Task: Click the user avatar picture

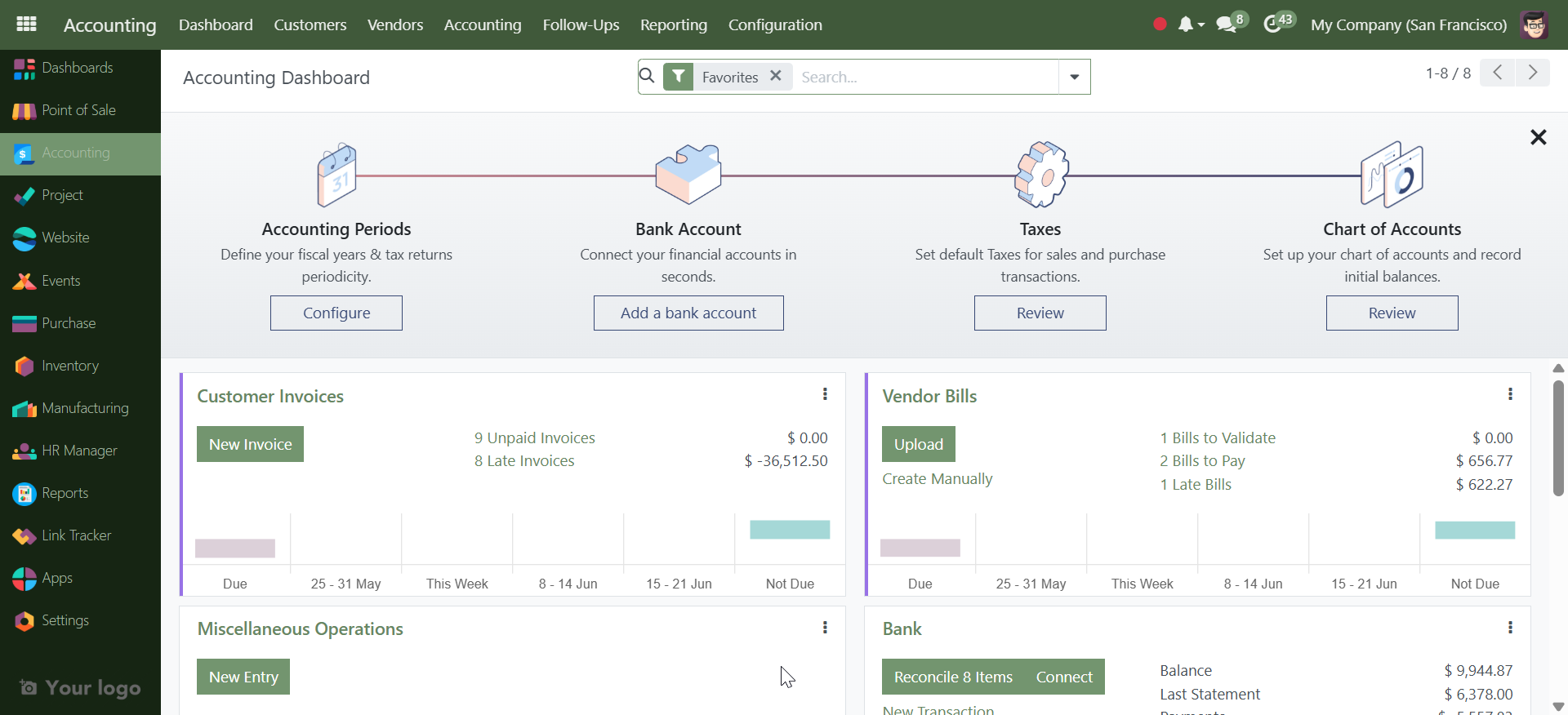Action: (x=1534, y=24)
